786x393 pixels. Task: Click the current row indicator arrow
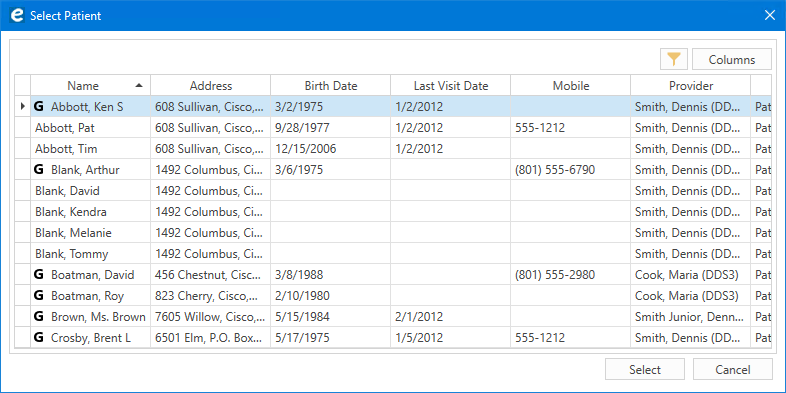coord(22,106)
